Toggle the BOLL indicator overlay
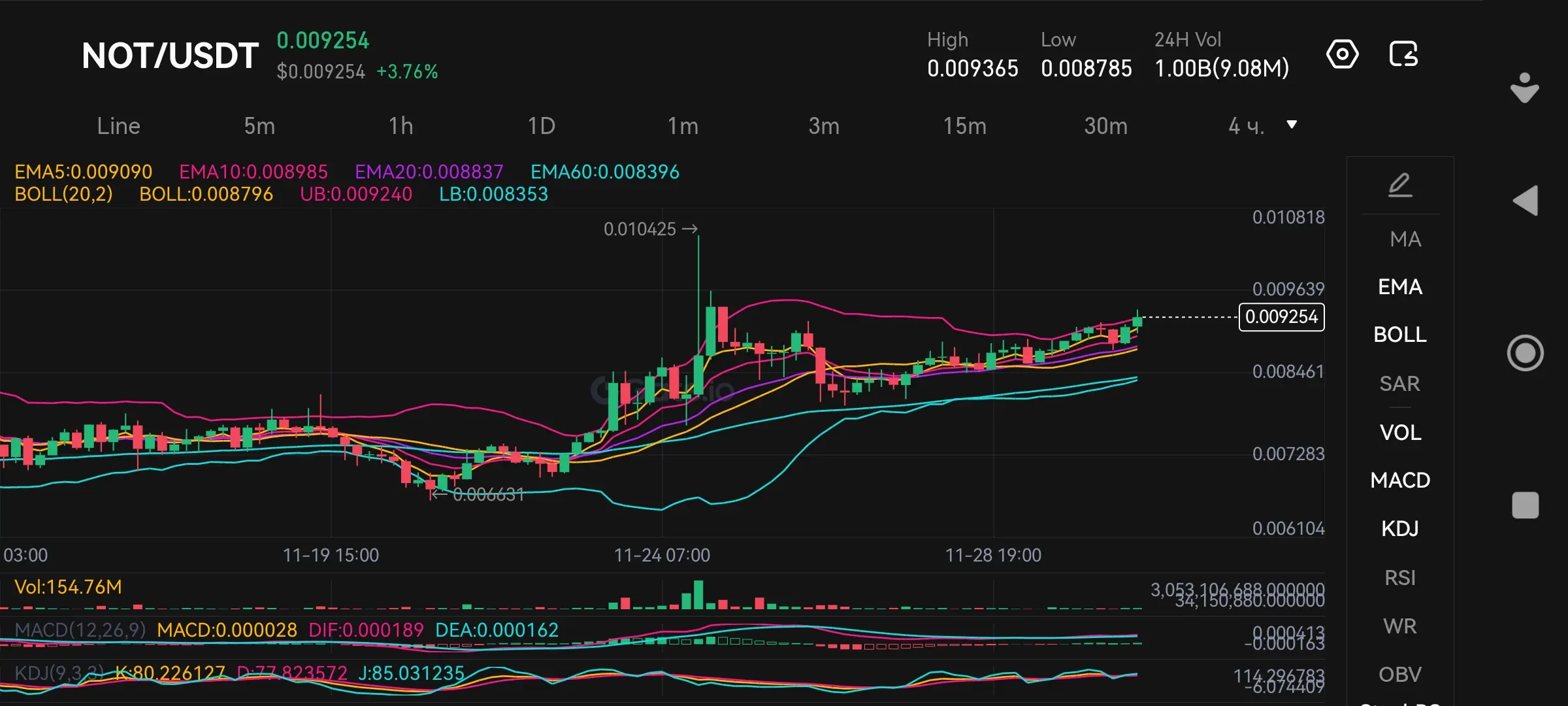 [1399, 335]
